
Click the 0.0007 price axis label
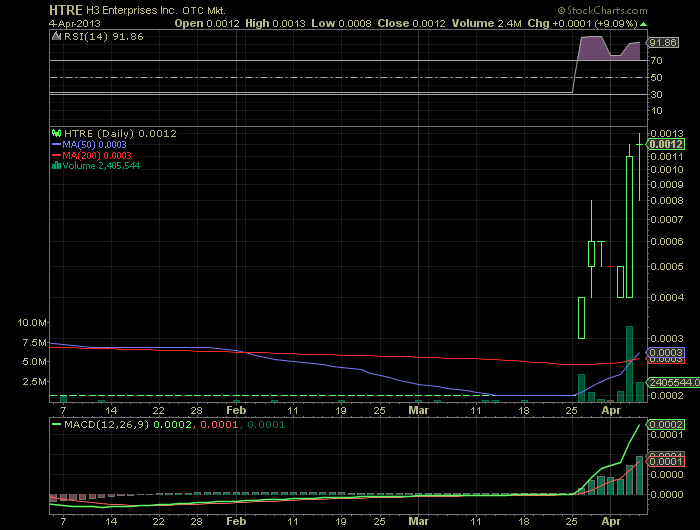coord(667,220)
